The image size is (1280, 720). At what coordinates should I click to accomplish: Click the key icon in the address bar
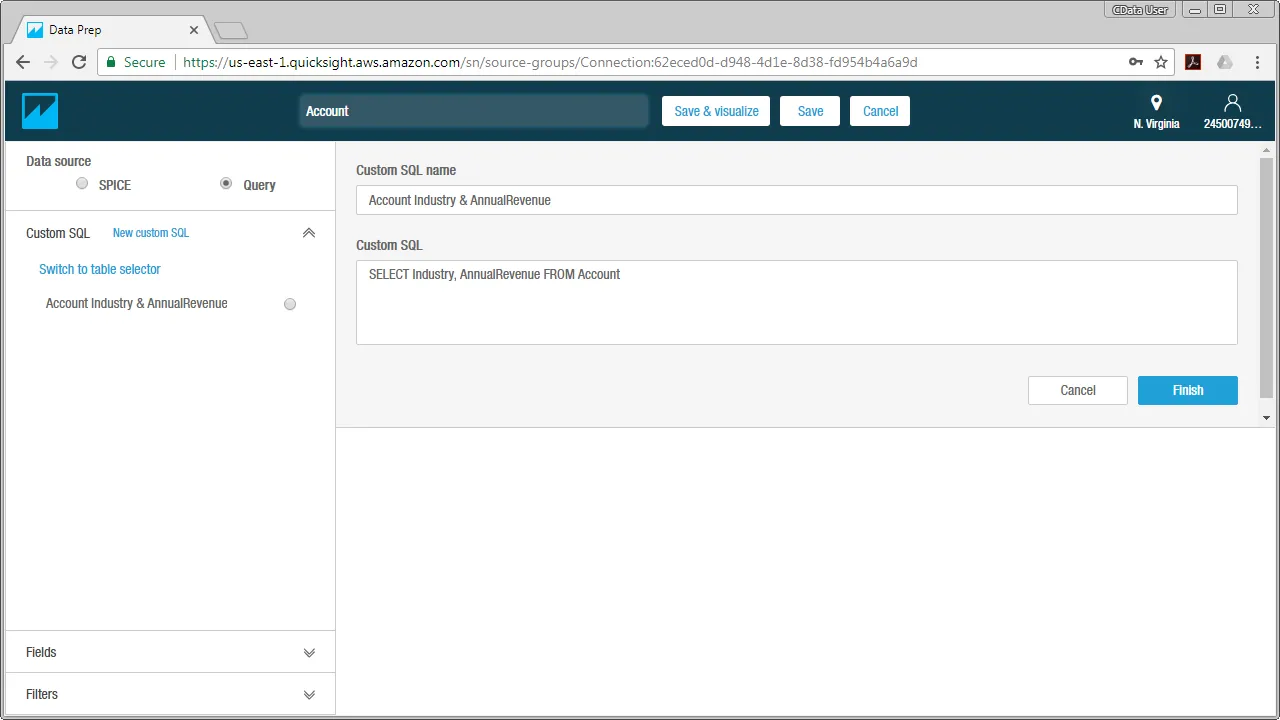[x=1136, y=61]
